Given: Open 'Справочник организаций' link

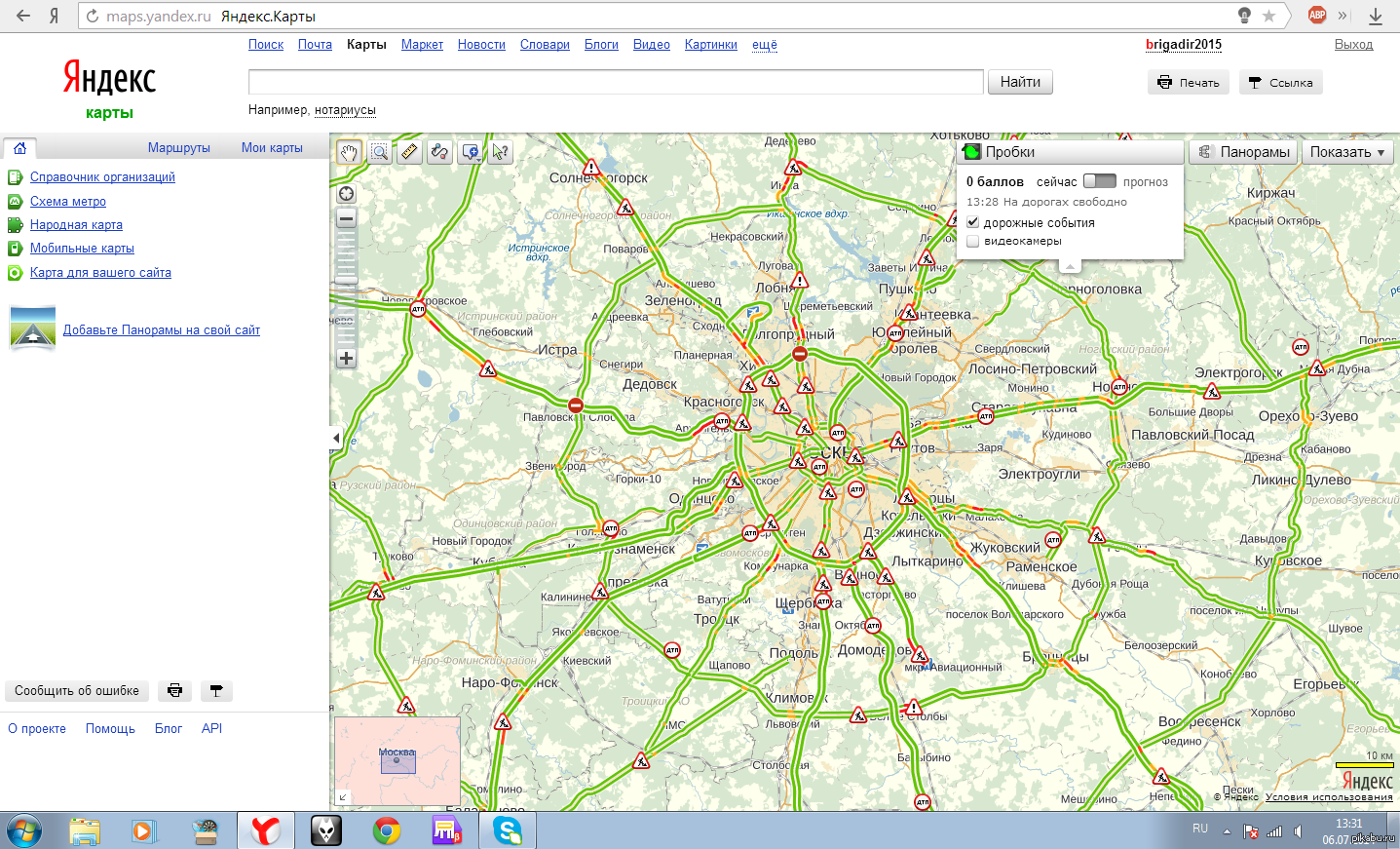Looking at the screenshot, I should click(x=102, y=177).
